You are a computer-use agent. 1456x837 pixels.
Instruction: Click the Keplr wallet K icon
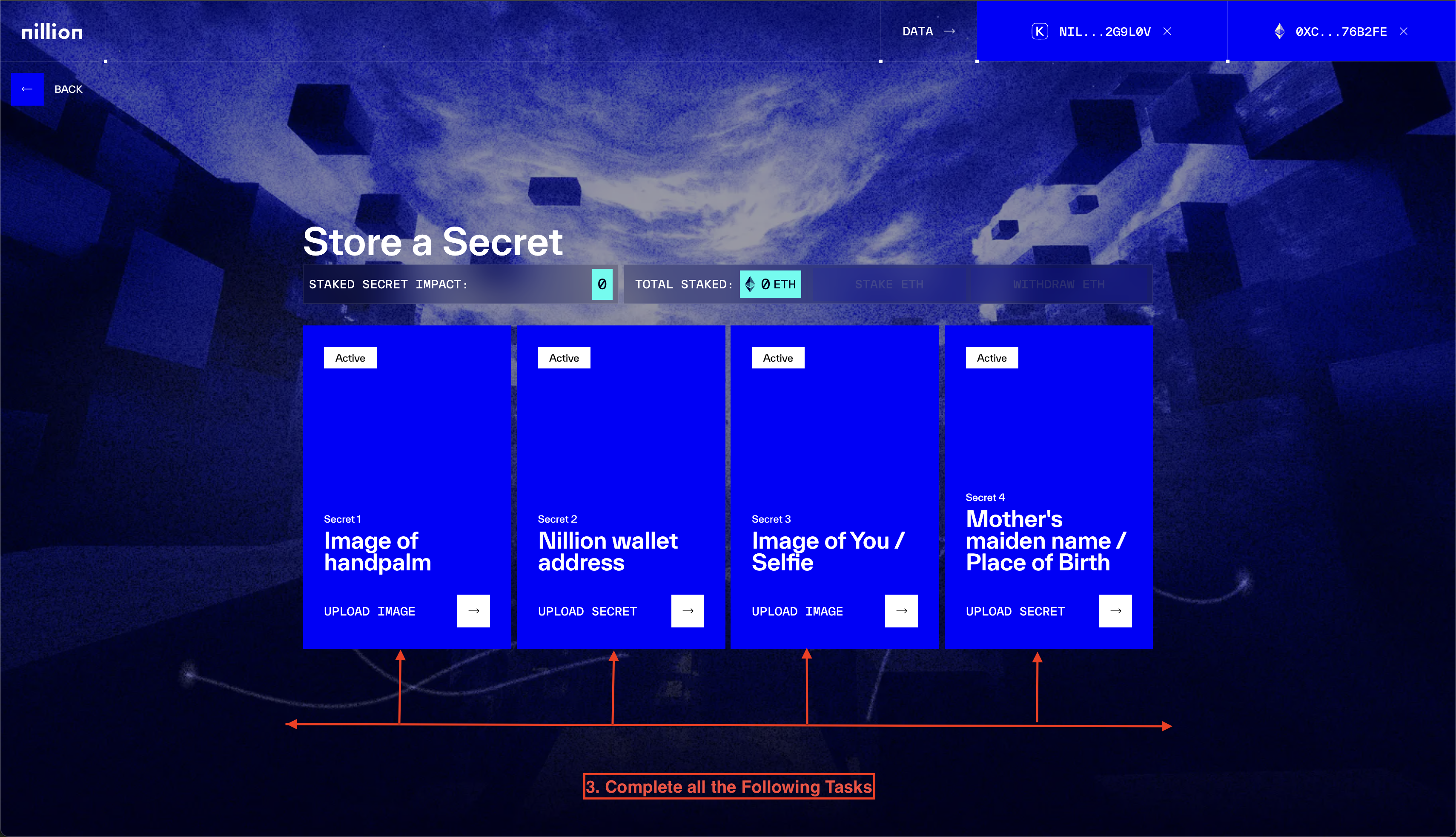click(1040, 31)
